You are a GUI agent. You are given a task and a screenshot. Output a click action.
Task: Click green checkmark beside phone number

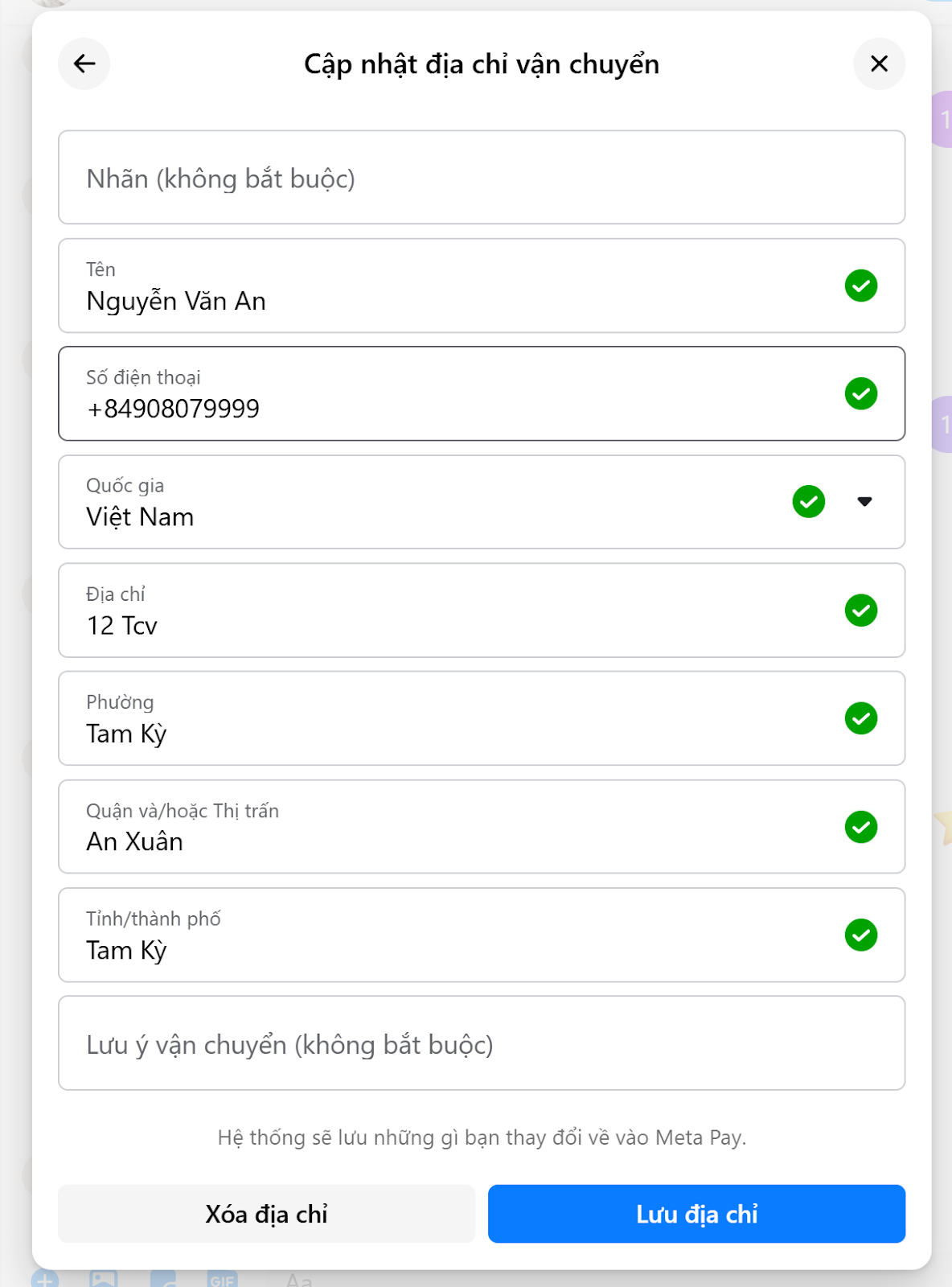860,393
